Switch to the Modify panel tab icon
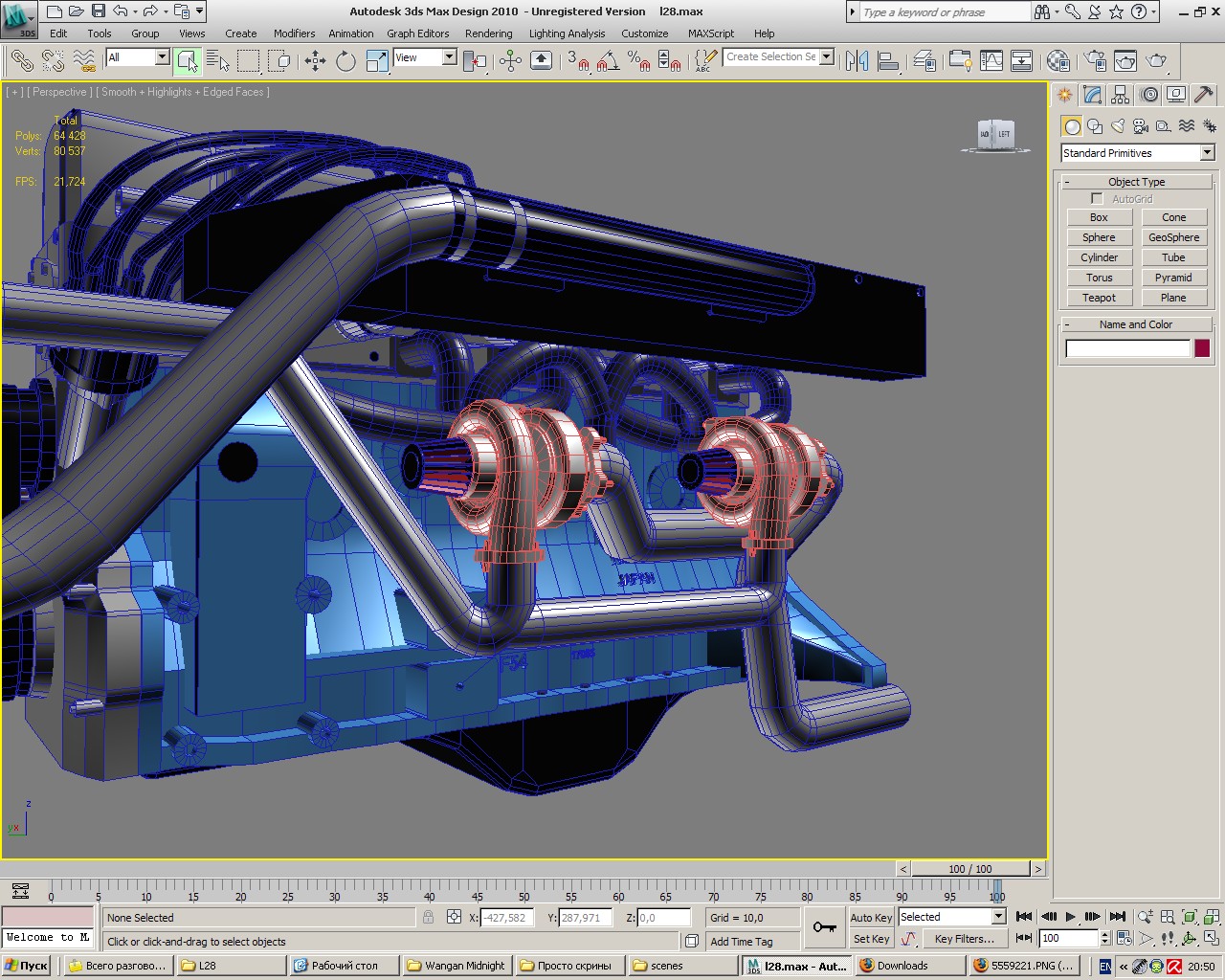This screenshot has height=980, width=1225. (1092, 95)
